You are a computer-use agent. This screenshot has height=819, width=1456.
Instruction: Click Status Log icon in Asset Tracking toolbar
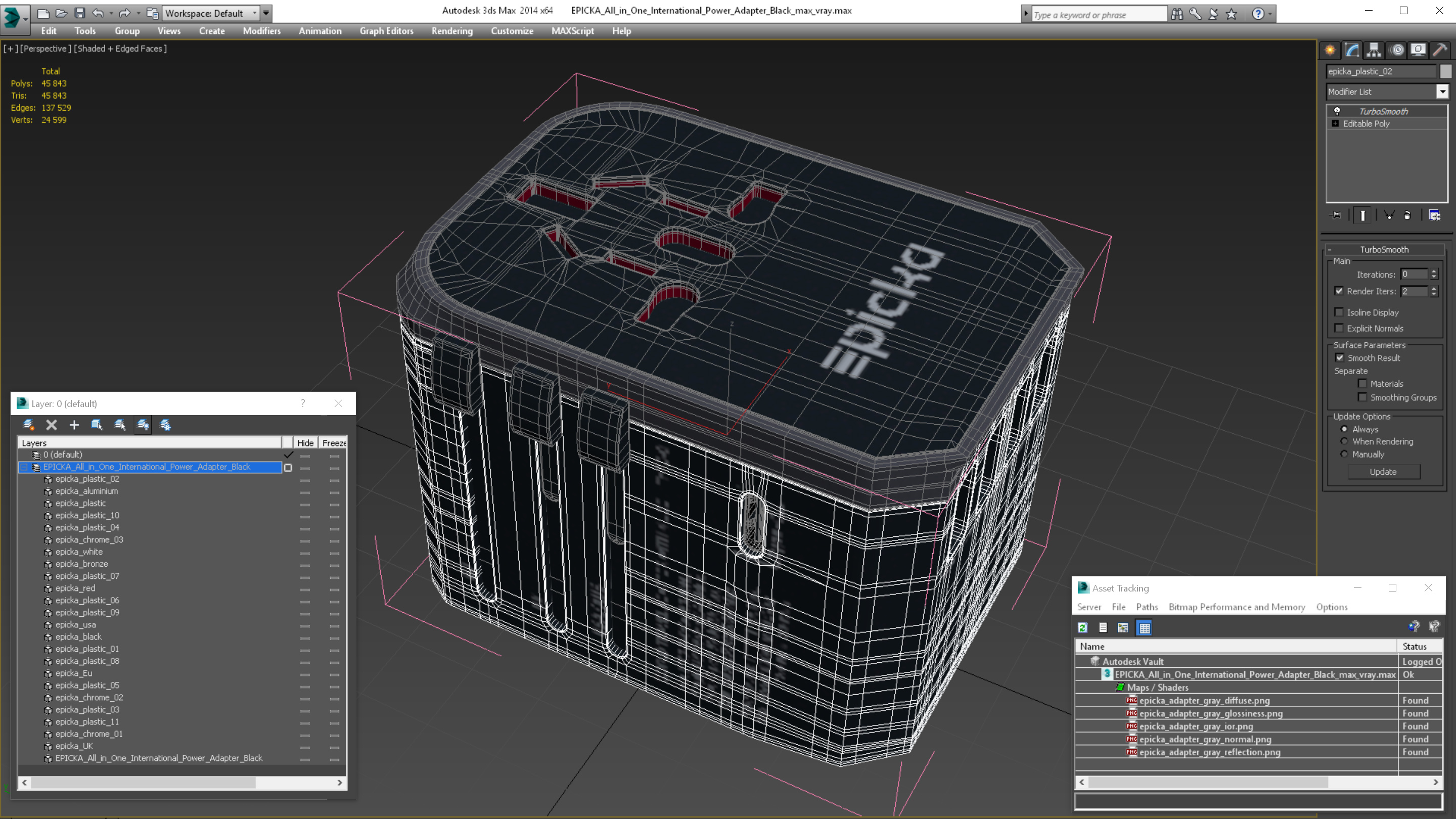click(x=1103, y=627)
